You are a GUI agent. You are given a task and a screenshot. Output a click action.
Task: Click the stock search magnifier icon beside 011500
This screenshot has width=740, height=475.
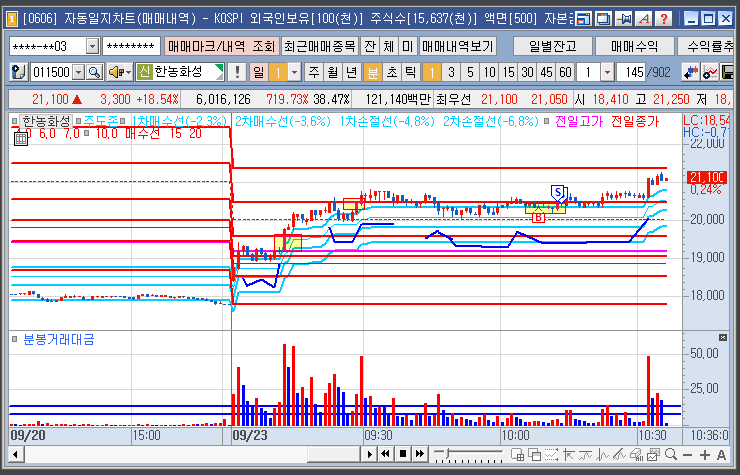pyautogui.click(x=94, y=72)
